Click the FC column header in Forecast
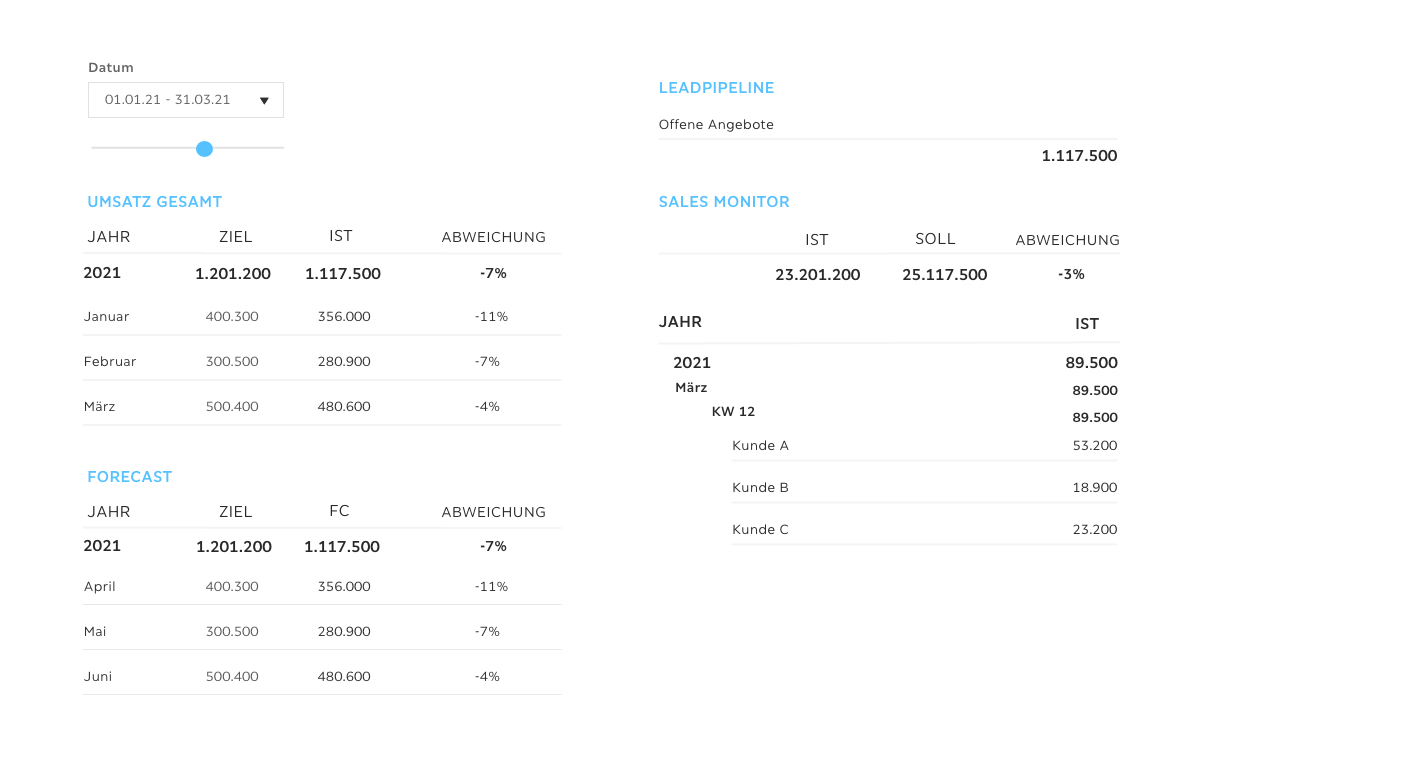The image size is (1423, 766). click(340, 511)
